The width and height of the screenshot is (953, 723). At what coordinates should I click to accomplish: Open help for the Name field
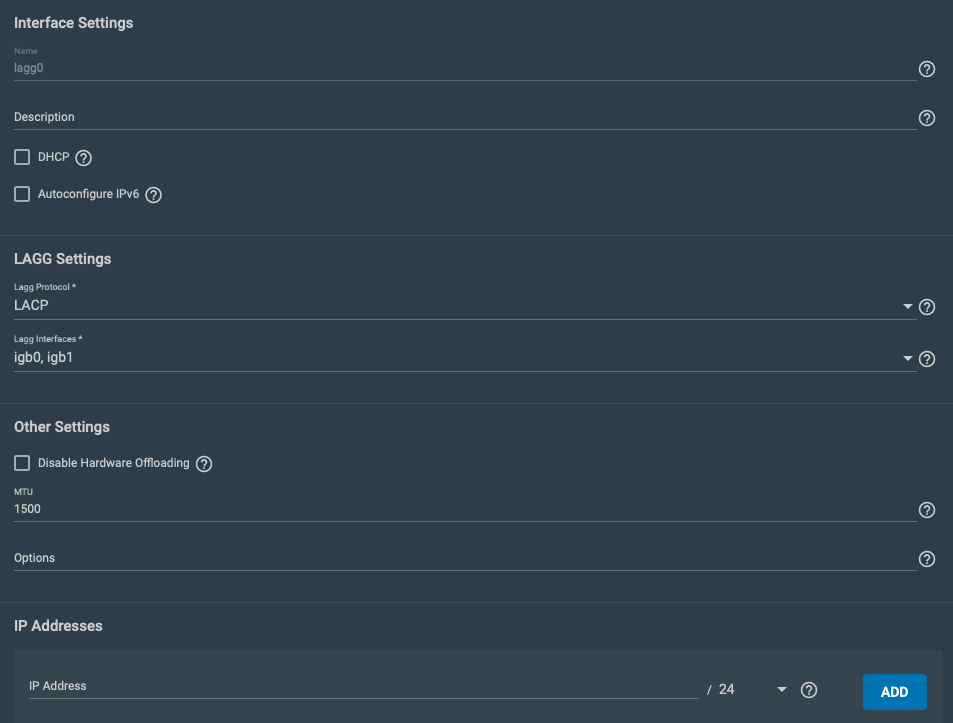[926, 69]
